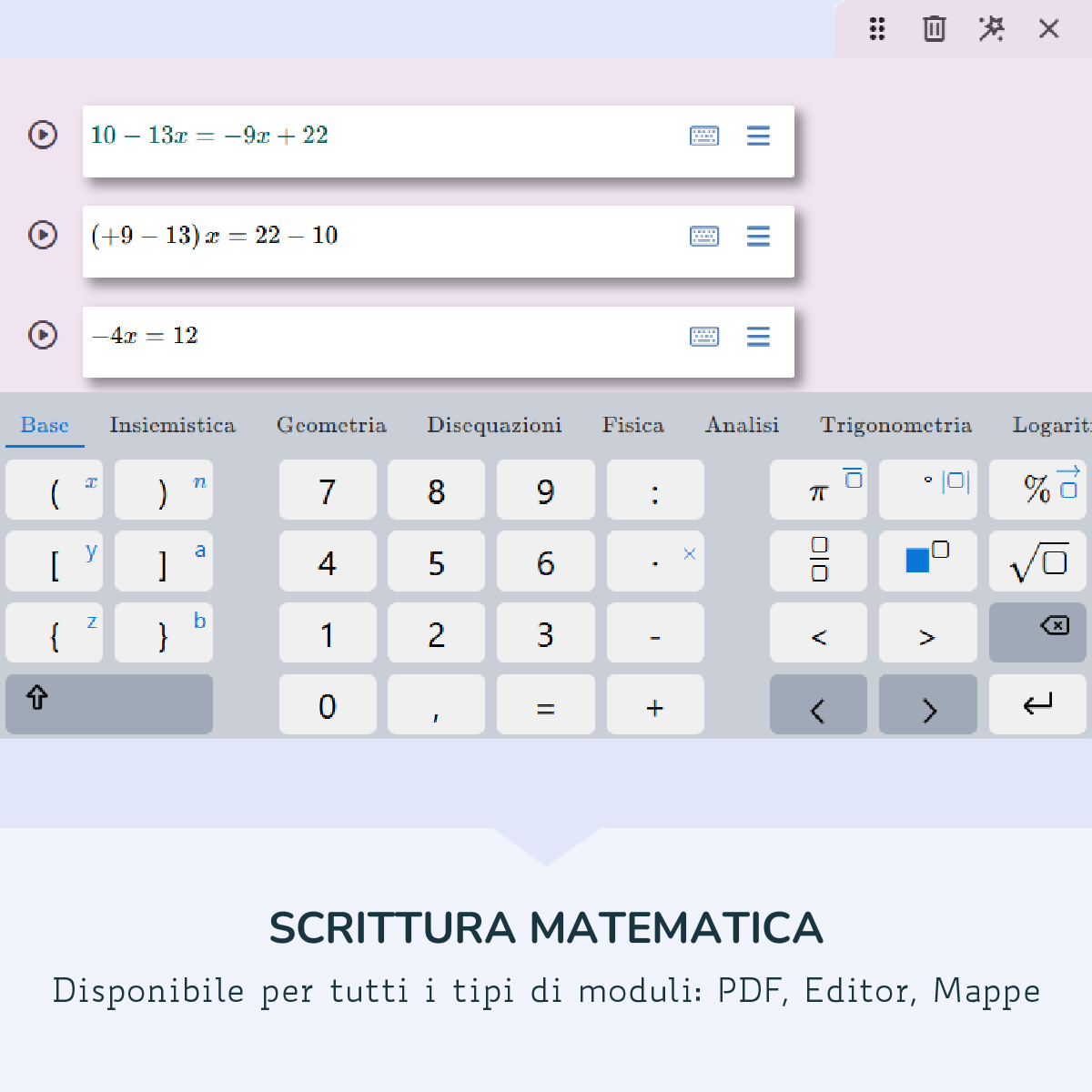Tap the equals sign key
Viewport: 1092px width, 1092px height.
point(546,704)
